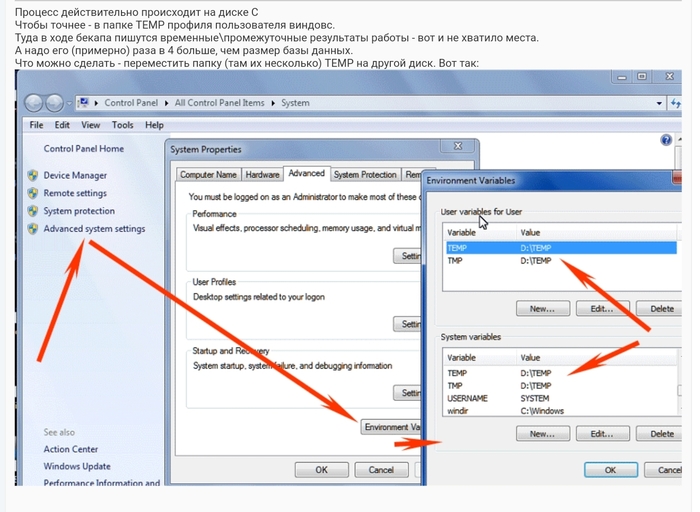700x512 pixels.
Task: Click the Device Manager shield icon
Action: click(33, 175)
